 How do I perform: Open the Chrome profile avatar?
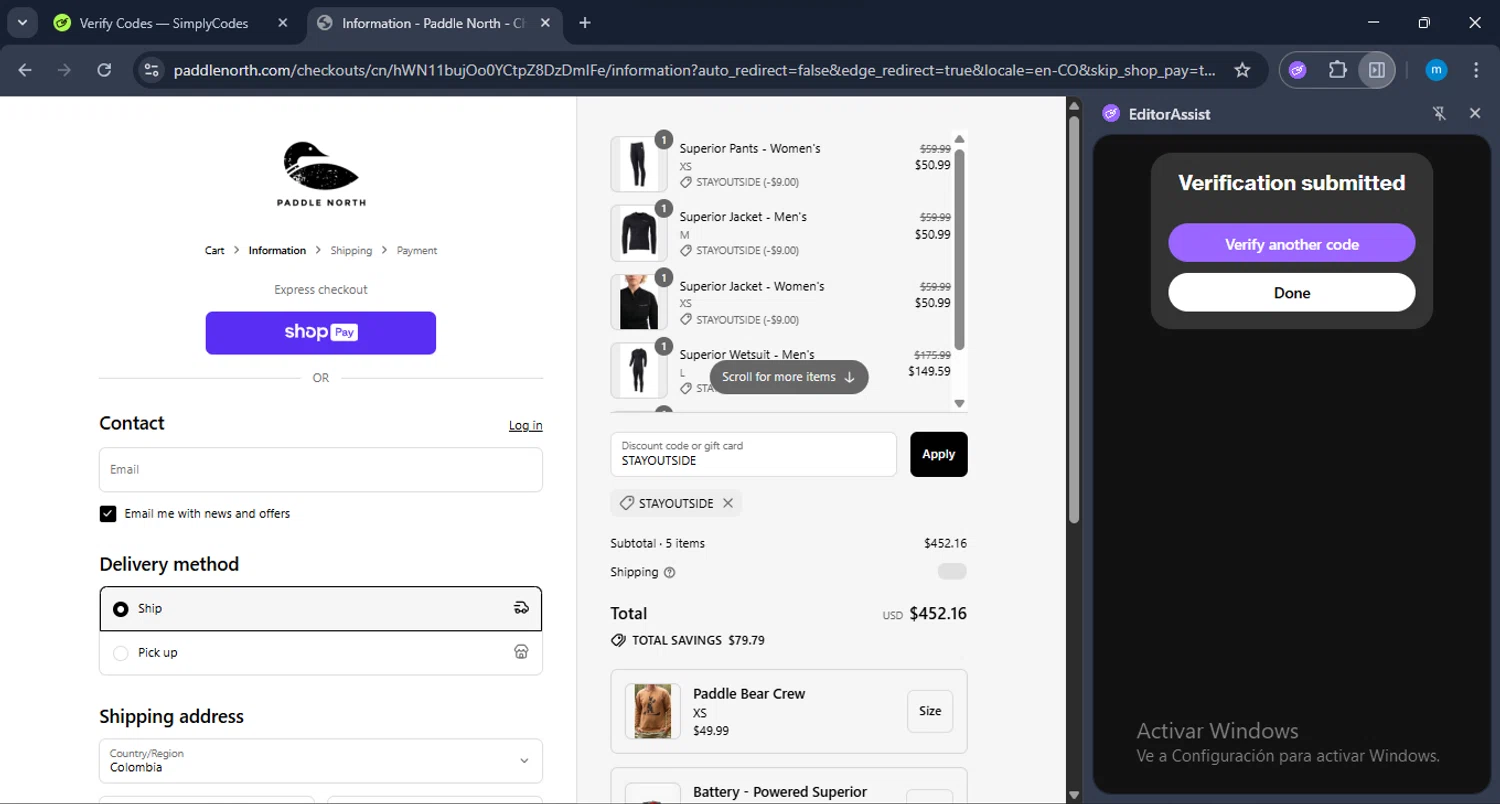[1436, 70]
